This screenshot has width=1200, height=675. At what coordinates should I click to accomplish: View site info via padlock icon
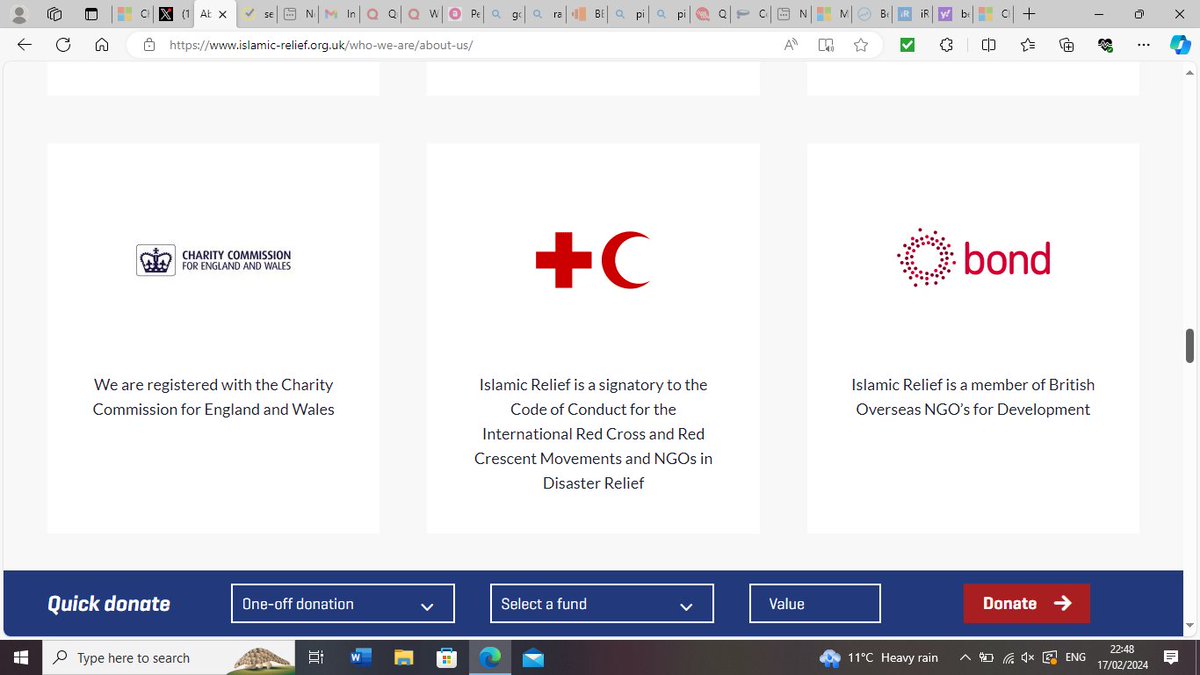150,45
